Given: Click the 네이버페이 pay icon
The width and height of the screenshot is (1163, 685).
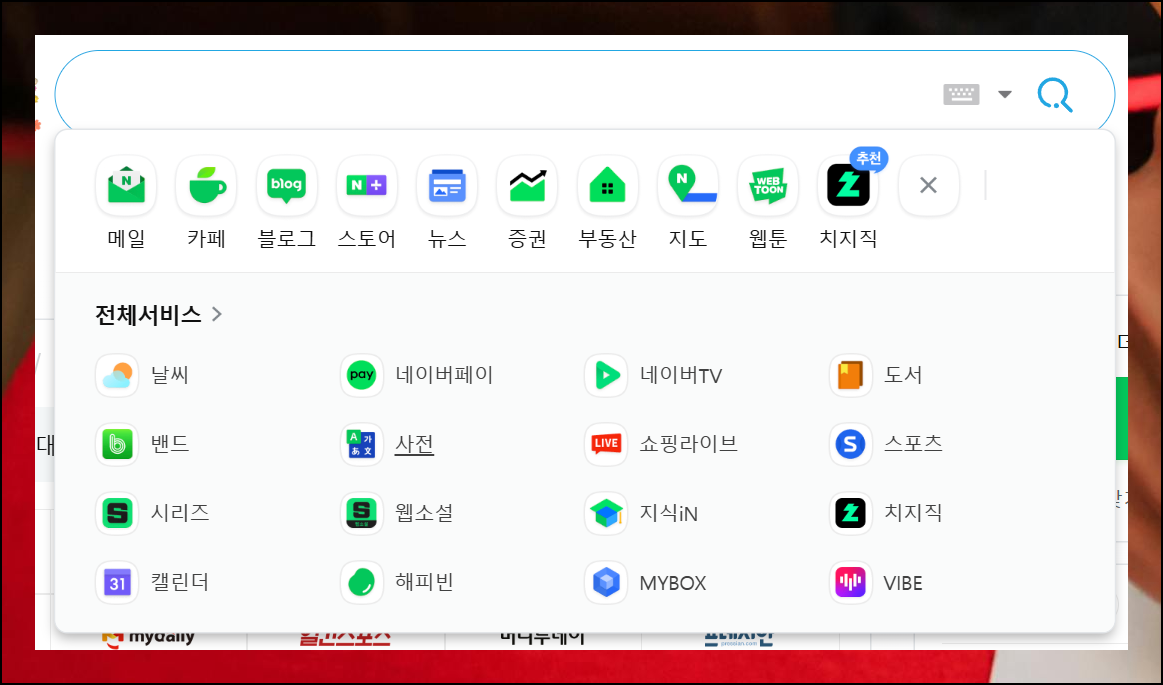Looking at the screenshot, I should (x=362, y=375).
